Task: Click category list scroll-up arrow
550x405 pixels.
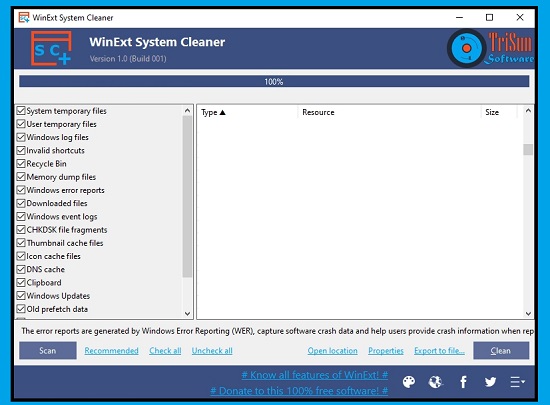Action: tap(187, 110)
